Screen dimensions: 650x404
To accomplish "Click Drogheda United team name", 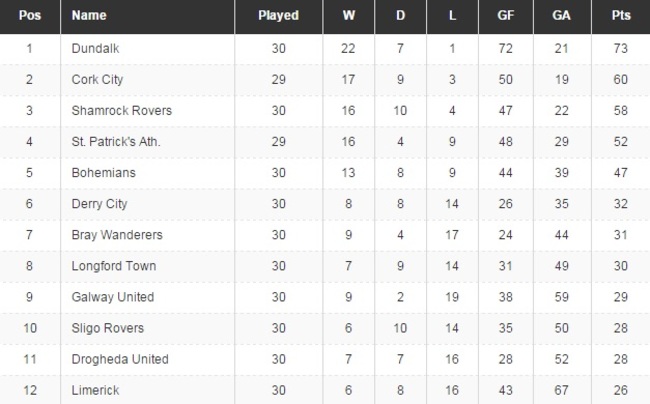I will pyautogui.click(x=120, y=359).
